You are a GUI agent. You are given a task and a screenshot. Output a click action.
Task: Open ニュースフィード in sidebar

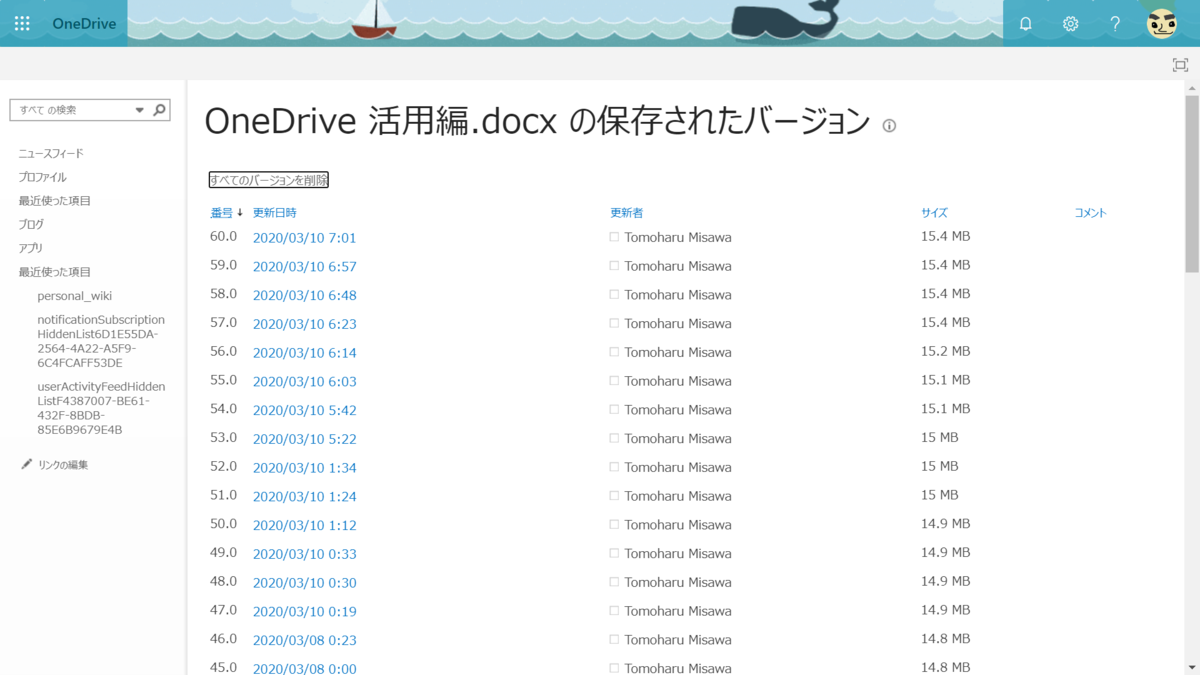pos(51,153)
